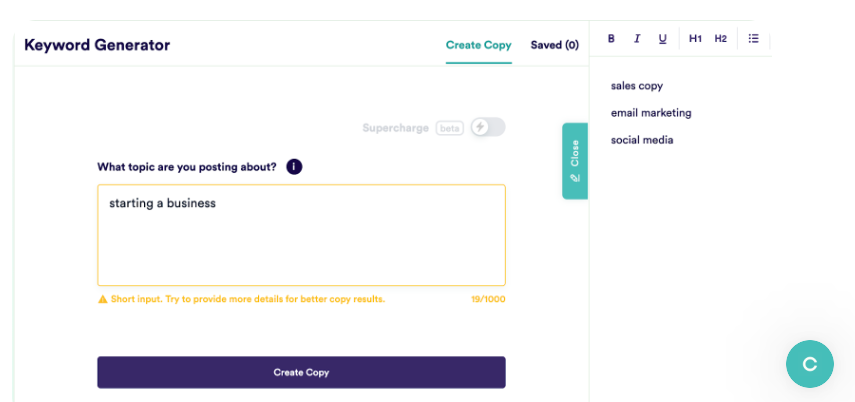Enable the Supercharge switch
The width and height of the screenshot is (855, 402).
[x=488, y=128]
